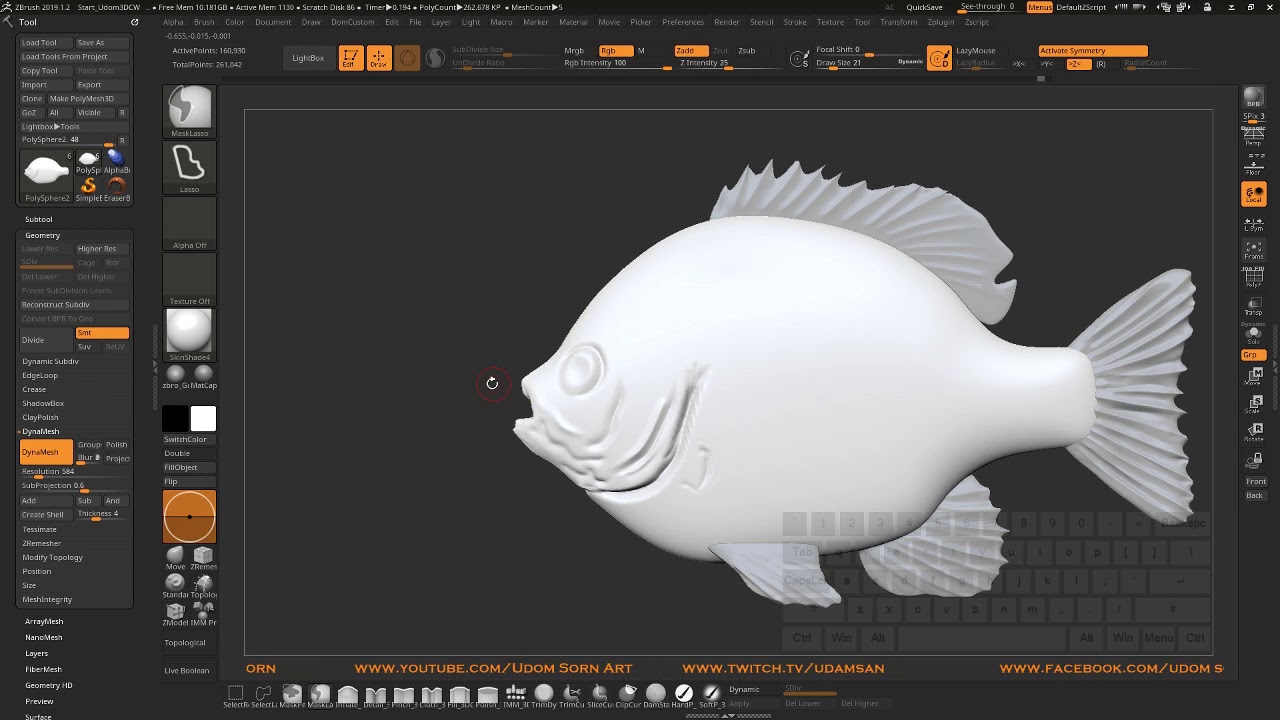Toggle the Local symmetry orange button
Screen dimensions: 1280x720
pyautogui.click(x=1253, y=194)
